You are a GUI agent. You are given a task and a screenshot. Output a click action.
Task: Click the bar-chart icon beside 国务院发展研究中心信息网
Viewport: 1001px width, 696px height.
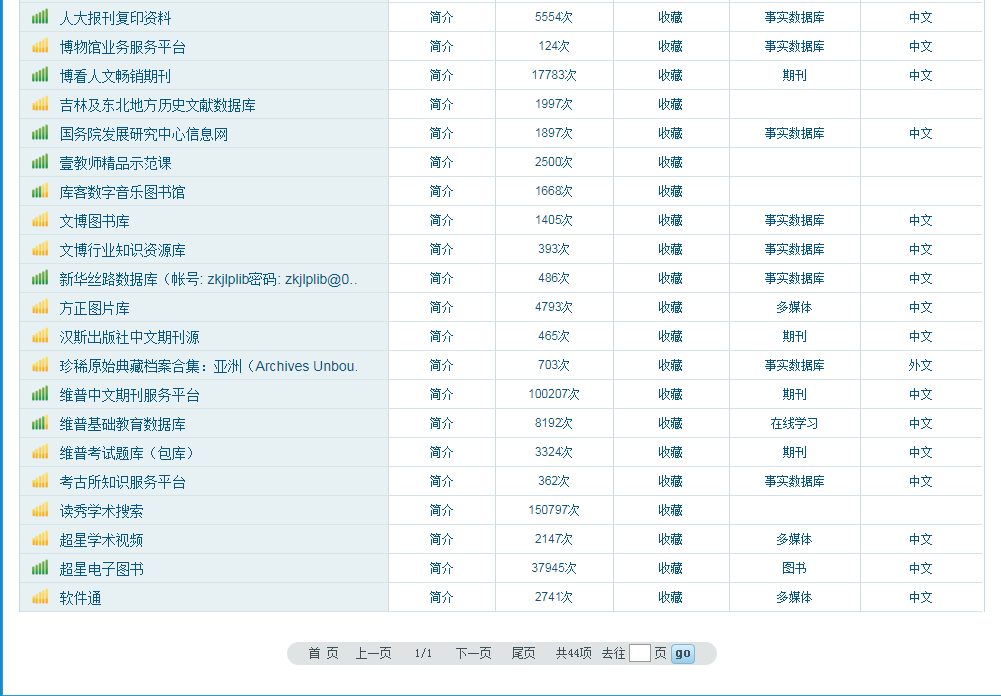click(x=40, y=133)
